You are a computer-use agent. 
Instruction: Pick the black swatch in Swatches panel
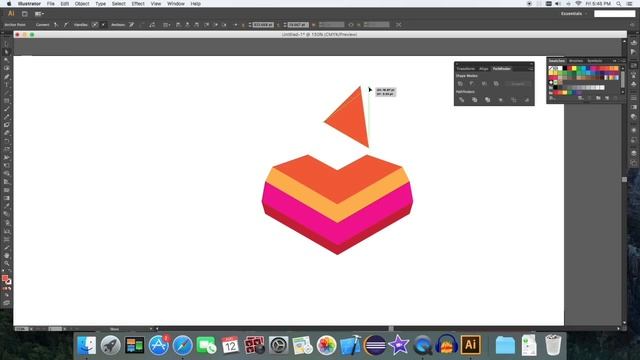(x=565, y=68)
